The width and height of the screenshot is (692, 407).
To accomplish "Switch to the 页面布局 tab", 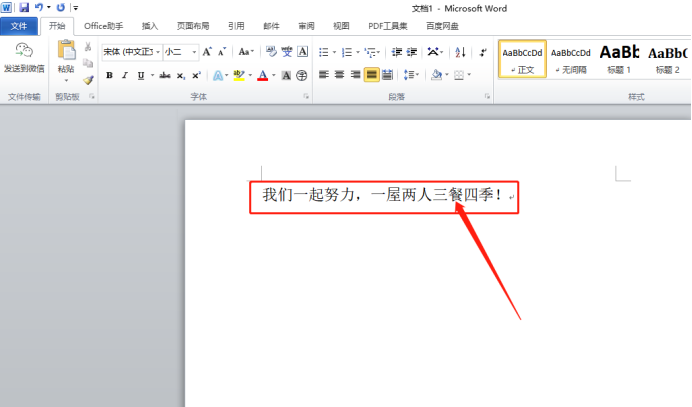I will pos(193,26).
